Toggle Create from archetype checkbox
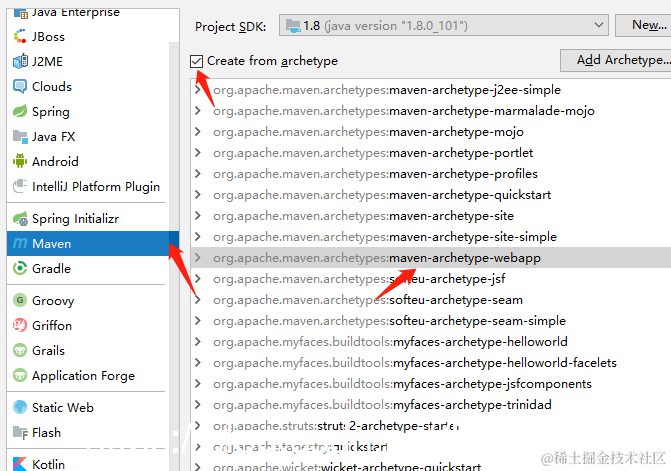Screen dimensions: 671x471 (196, 61)
